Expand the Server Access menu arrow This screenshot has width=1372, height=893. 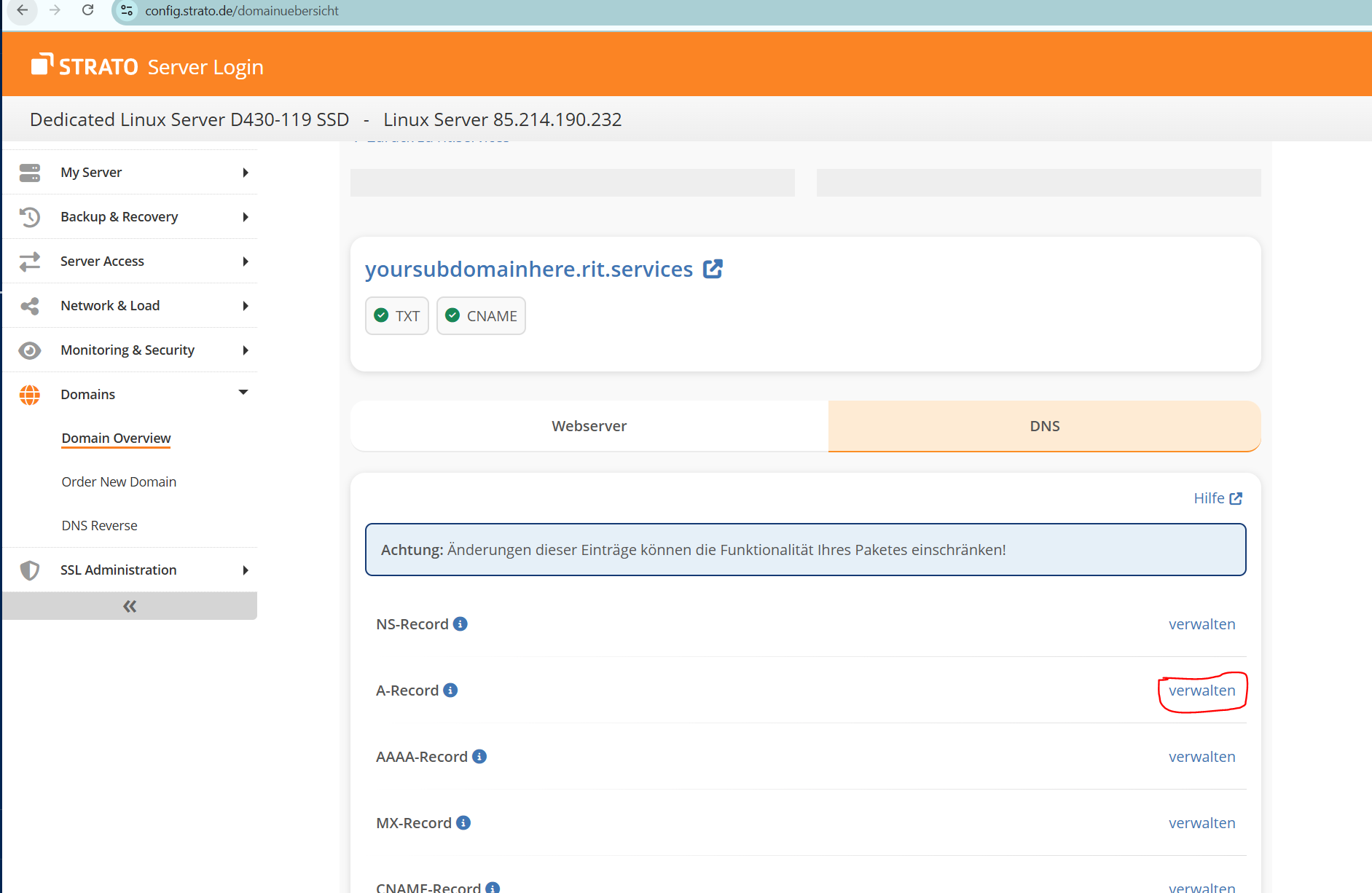click(x=246, y=261)
